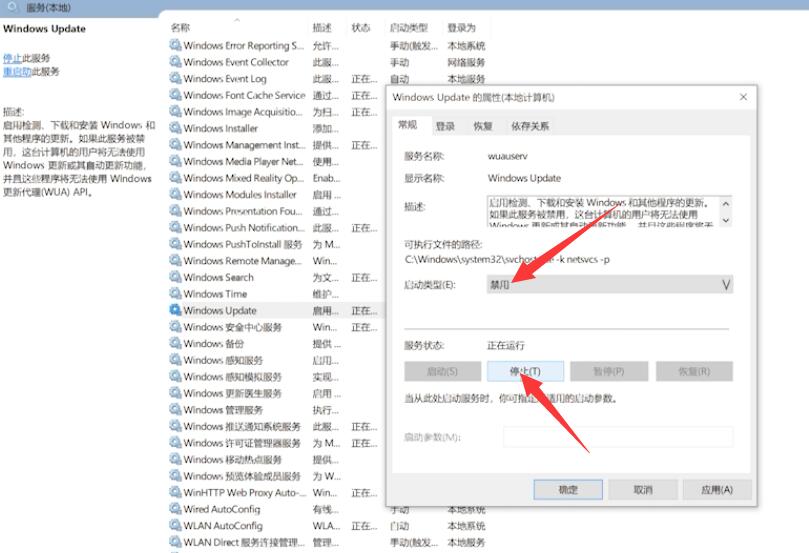Screen dimensions: 809x553
Task: Click gear icon beside Windows Mixed Reality OpenXR
Action: coord(175,178)
